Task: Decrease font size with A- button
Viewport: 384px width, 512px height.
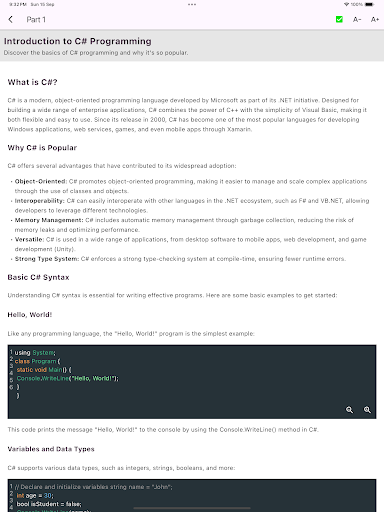Action: 357,20
